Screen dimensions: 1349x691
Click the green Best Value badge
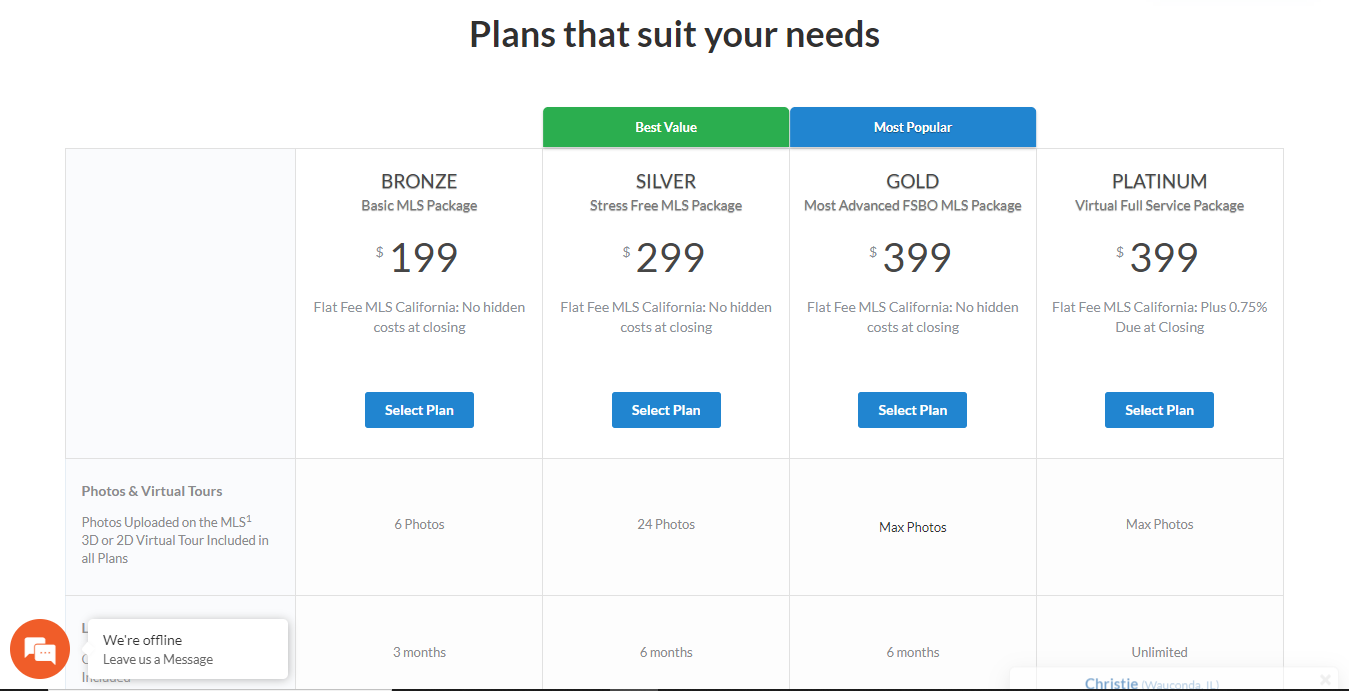pos(666,127)
